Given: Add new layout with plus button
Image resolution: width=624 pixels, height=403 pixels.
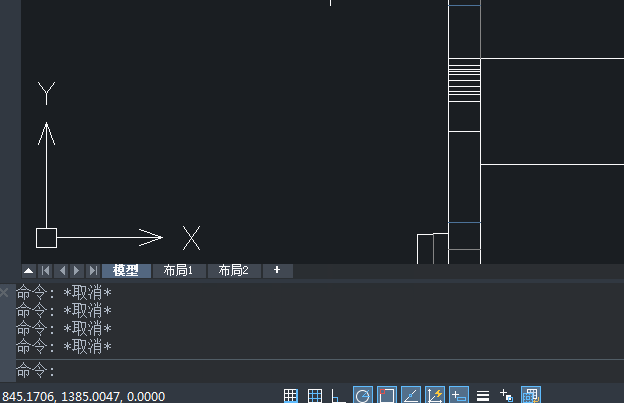Looking at the screenshot, I should coord(277,270).
